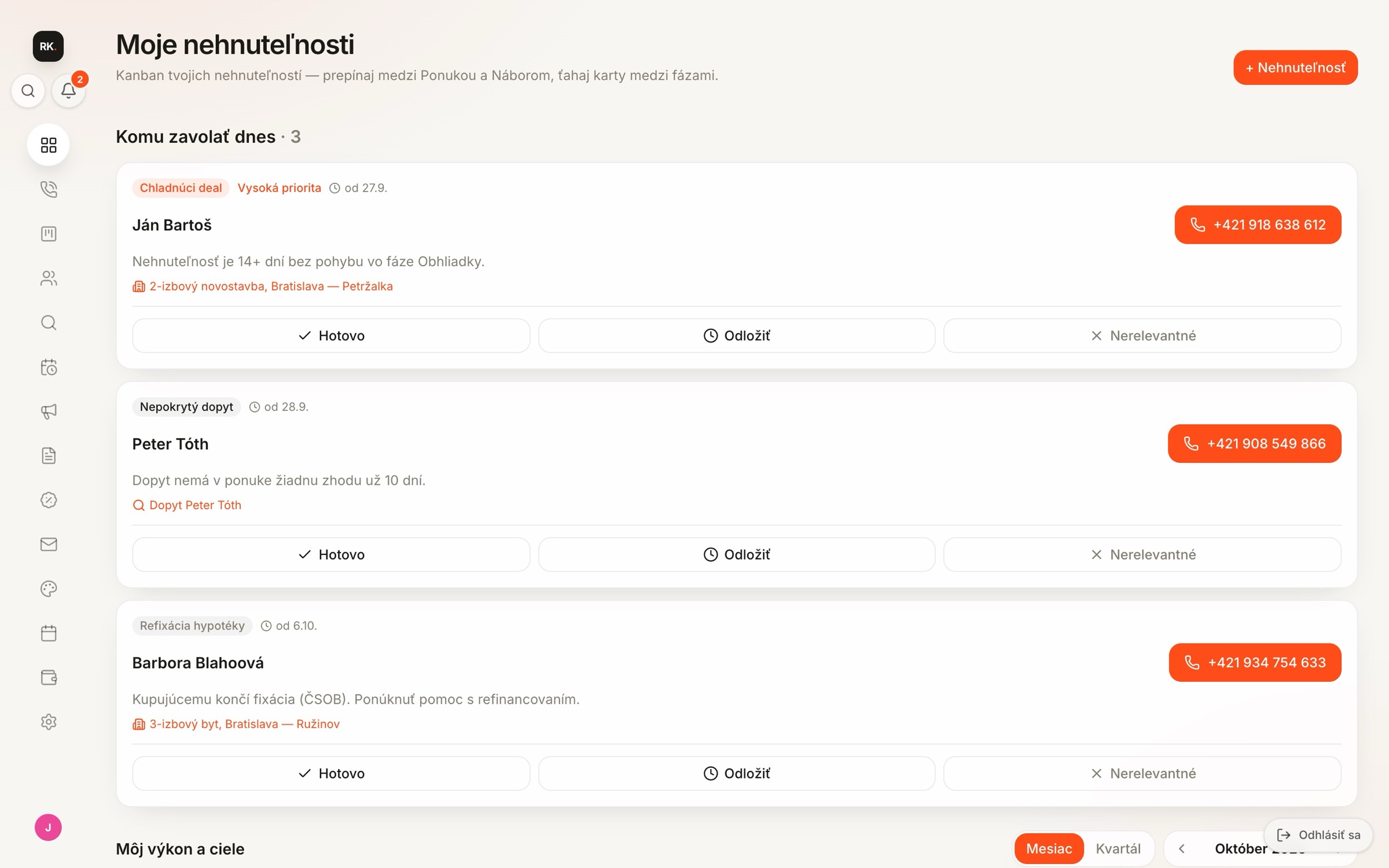Log out with Odhlásiť sa
Image resolution: width=1389 pixels, height=868 pixels.
[x=1318, y=834]
